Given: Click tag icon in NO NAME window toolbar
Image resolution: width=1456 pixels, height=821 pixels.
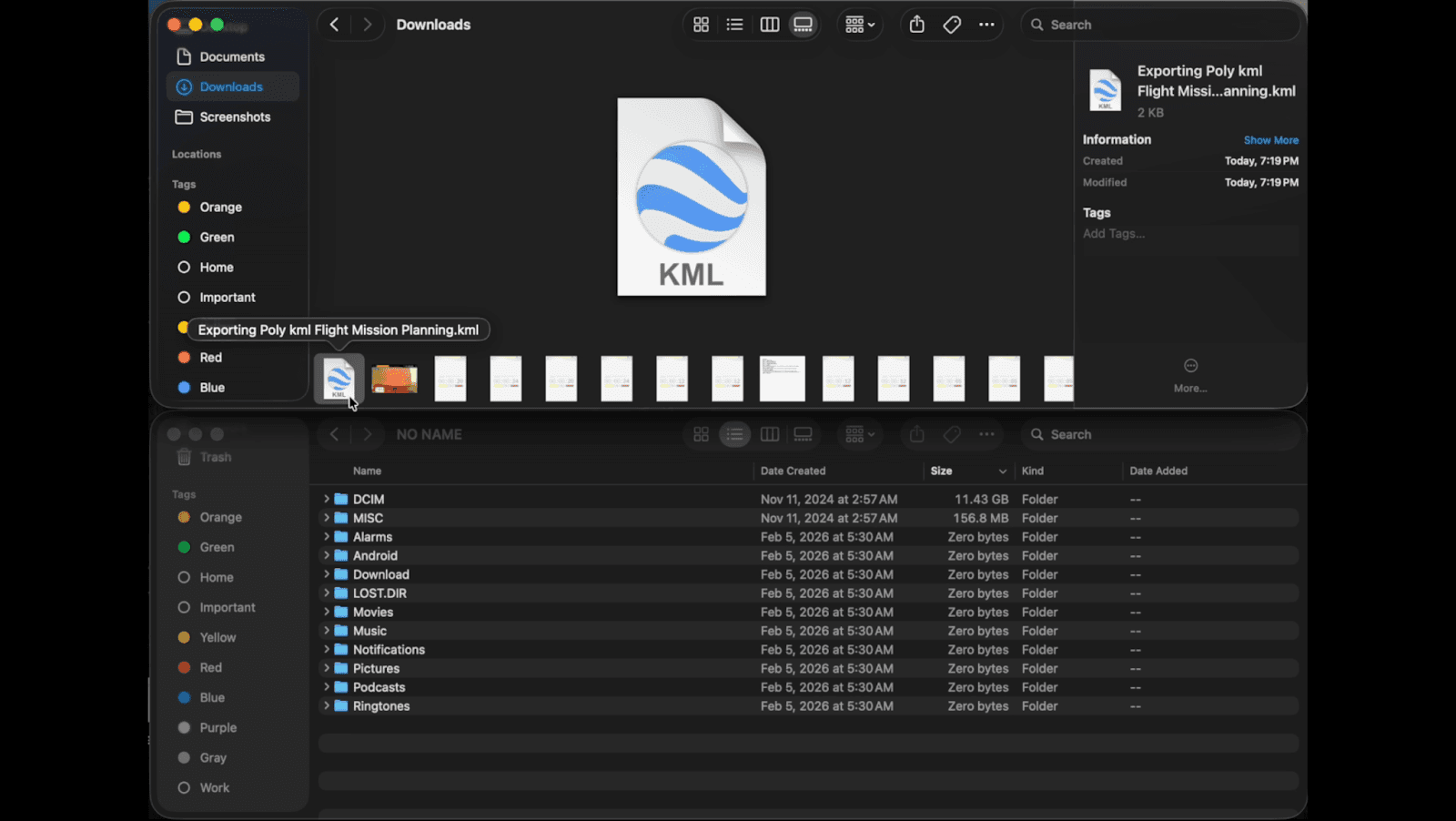Looking at the screenshot, I should click(952, 434).
